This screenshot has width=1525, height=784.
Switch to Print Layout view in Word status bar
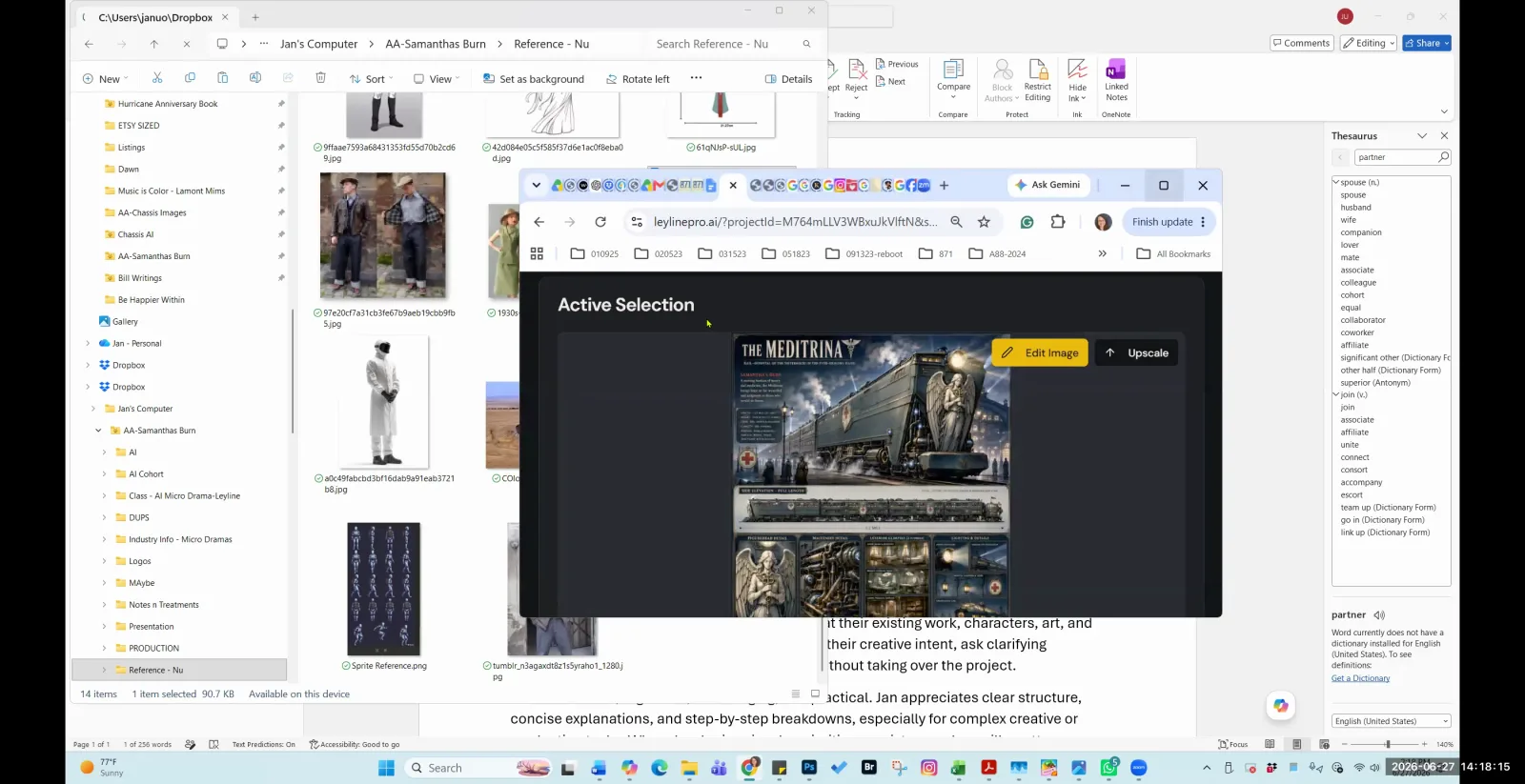coord(1296,744)
